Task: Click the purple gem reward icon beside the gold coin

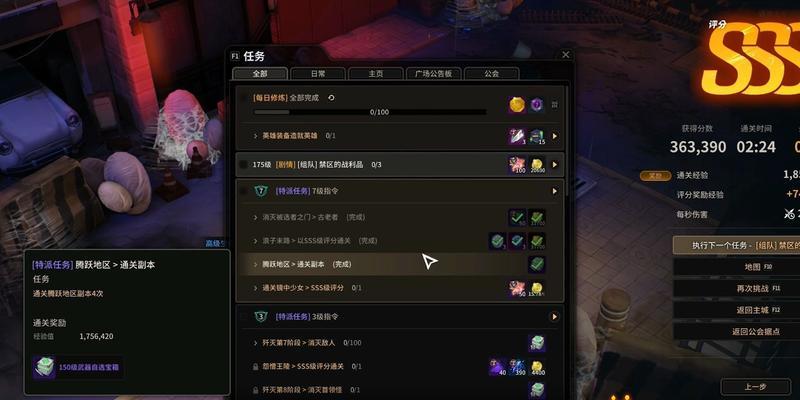Action: [x=536, y=105]
